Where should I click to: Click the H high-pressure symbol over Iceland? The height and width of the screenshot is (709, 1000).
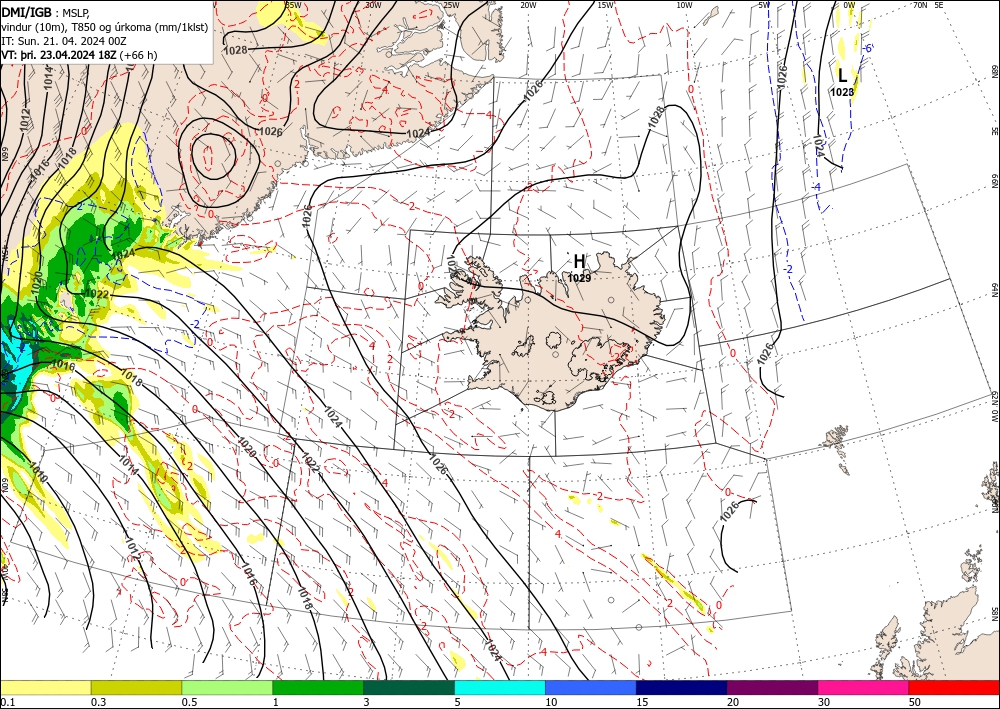point(579,261)
